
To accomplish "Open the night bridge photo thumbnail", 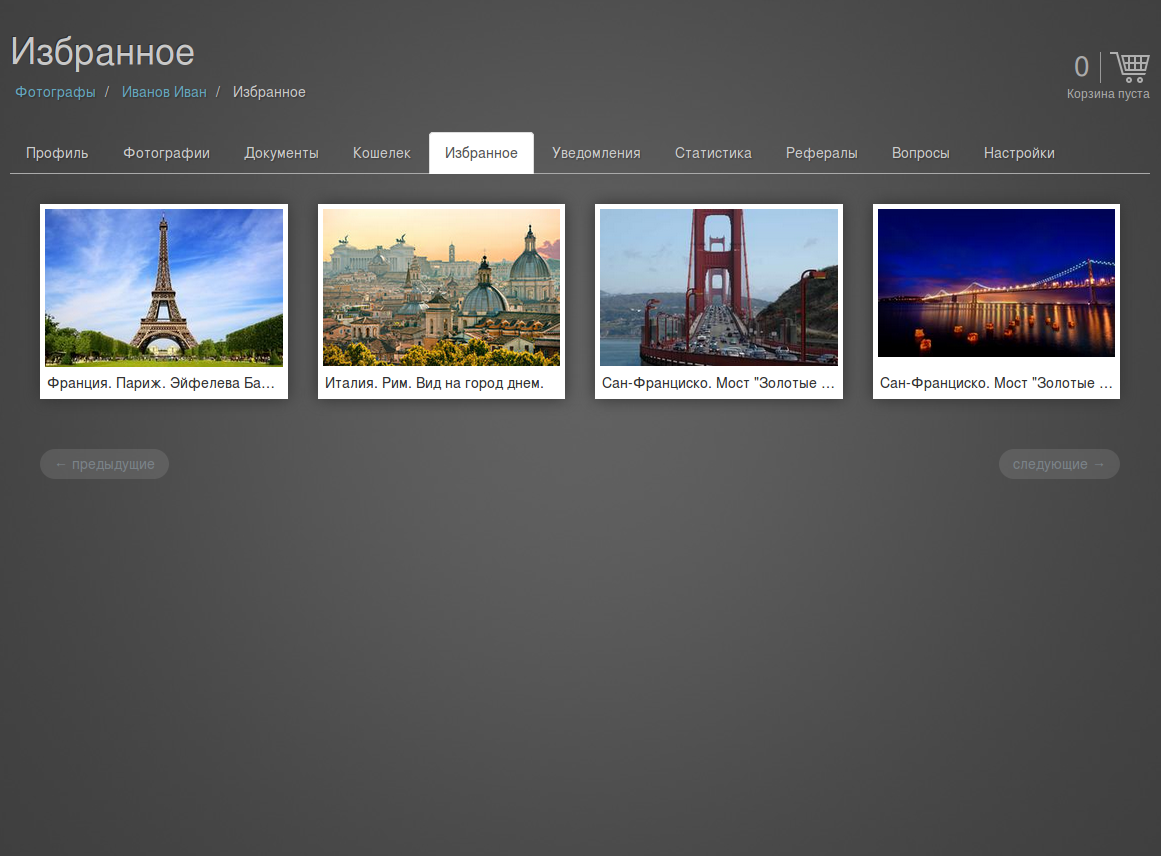I will pyautogui.click(x=996, y=283).
